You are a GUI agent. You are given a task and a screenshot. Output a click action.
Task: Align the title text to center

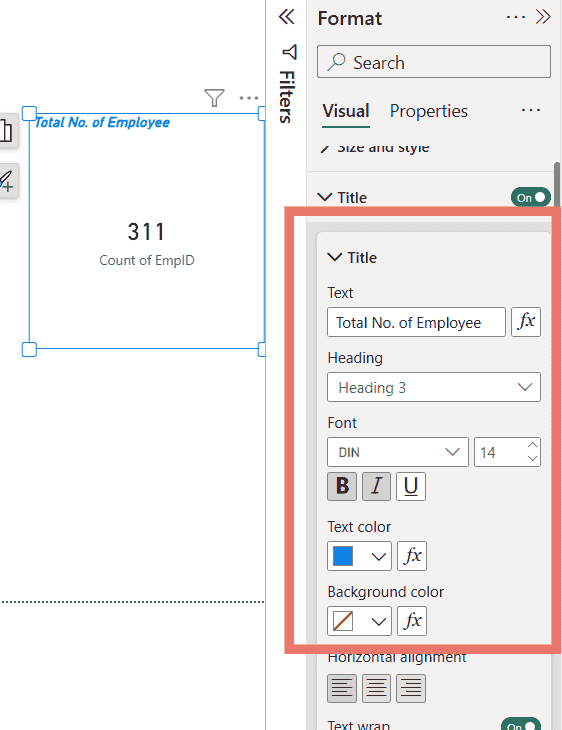point(376,688)
